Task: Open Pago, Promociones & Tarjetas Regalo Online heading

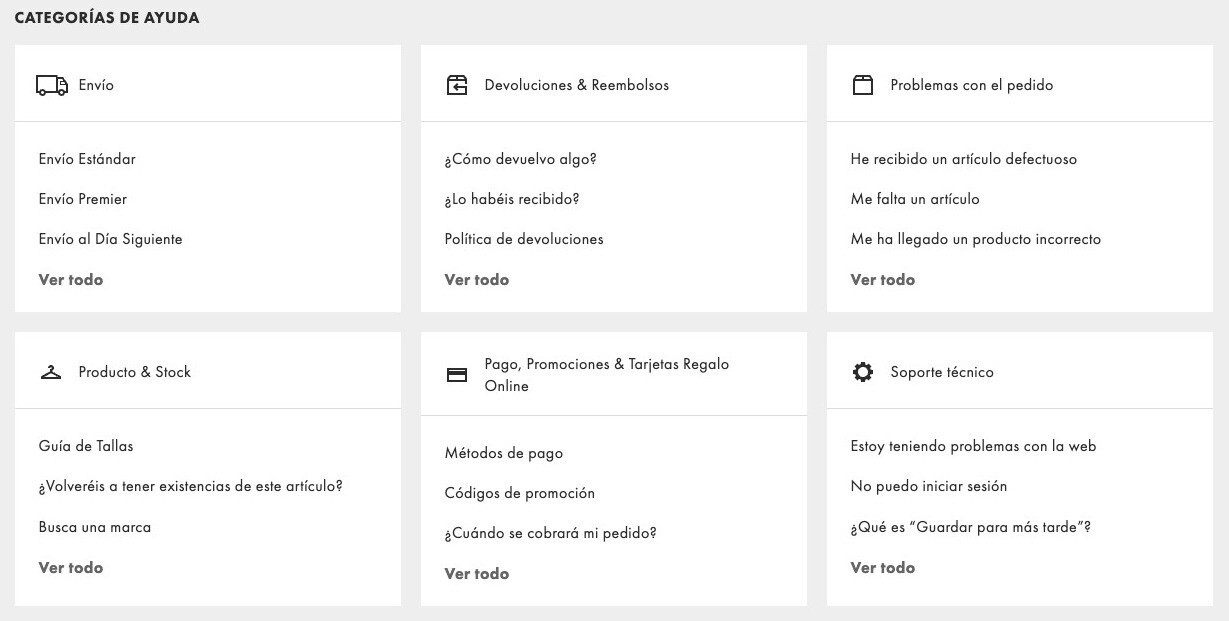Action: [607, 375]
